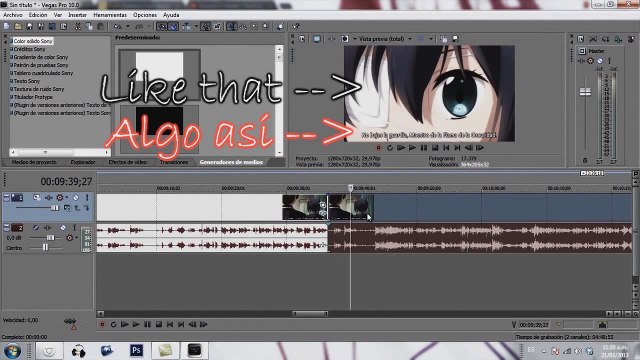Select 'Textura de ruido Sony' entry

pyautogui.click(x=39, y=89)
